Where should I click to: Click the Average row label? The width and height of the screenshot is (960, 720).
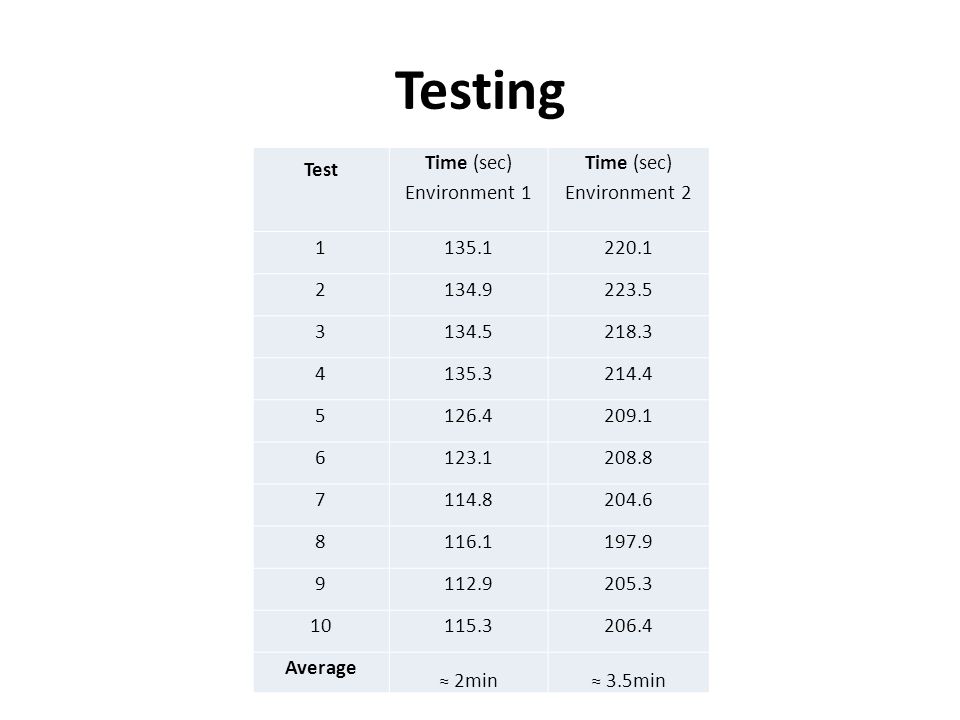(x=321, y=672)
